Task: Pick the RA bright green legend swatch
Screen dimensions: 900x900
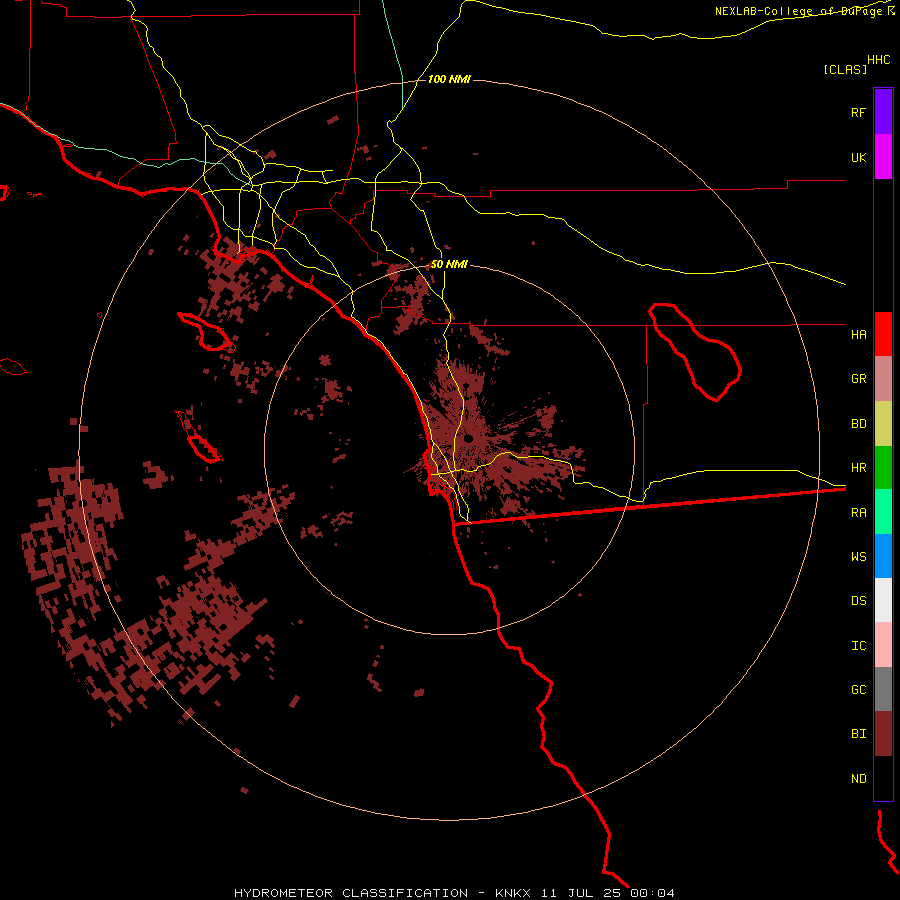Action: coord(883,512)
